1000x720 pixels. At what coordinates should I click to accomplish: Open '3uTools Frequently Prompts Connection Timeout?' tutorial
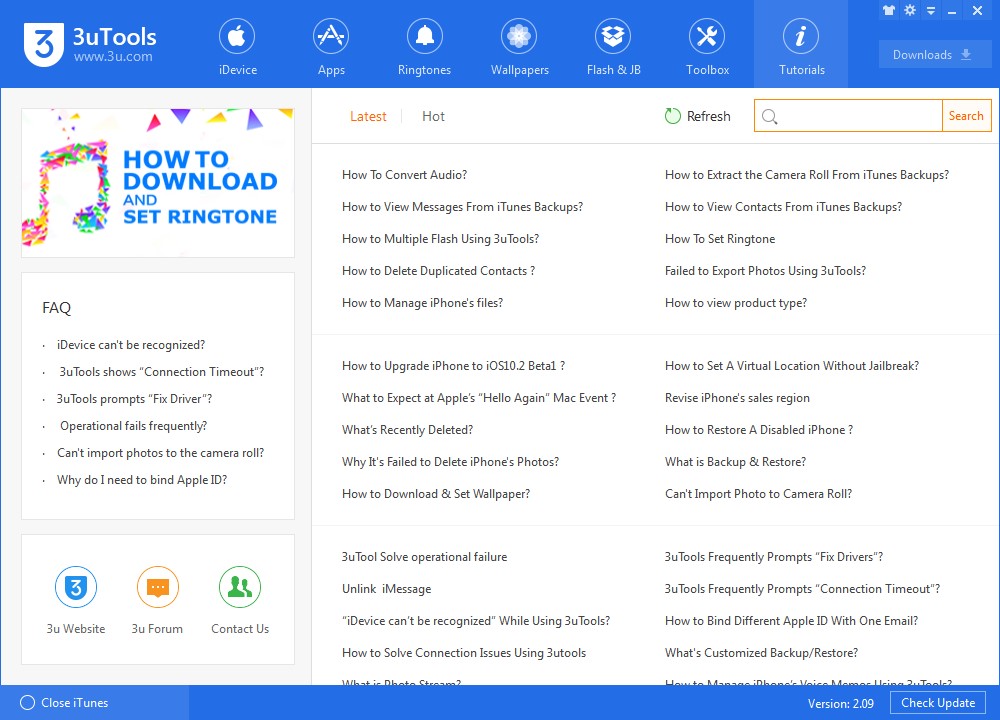802,589
